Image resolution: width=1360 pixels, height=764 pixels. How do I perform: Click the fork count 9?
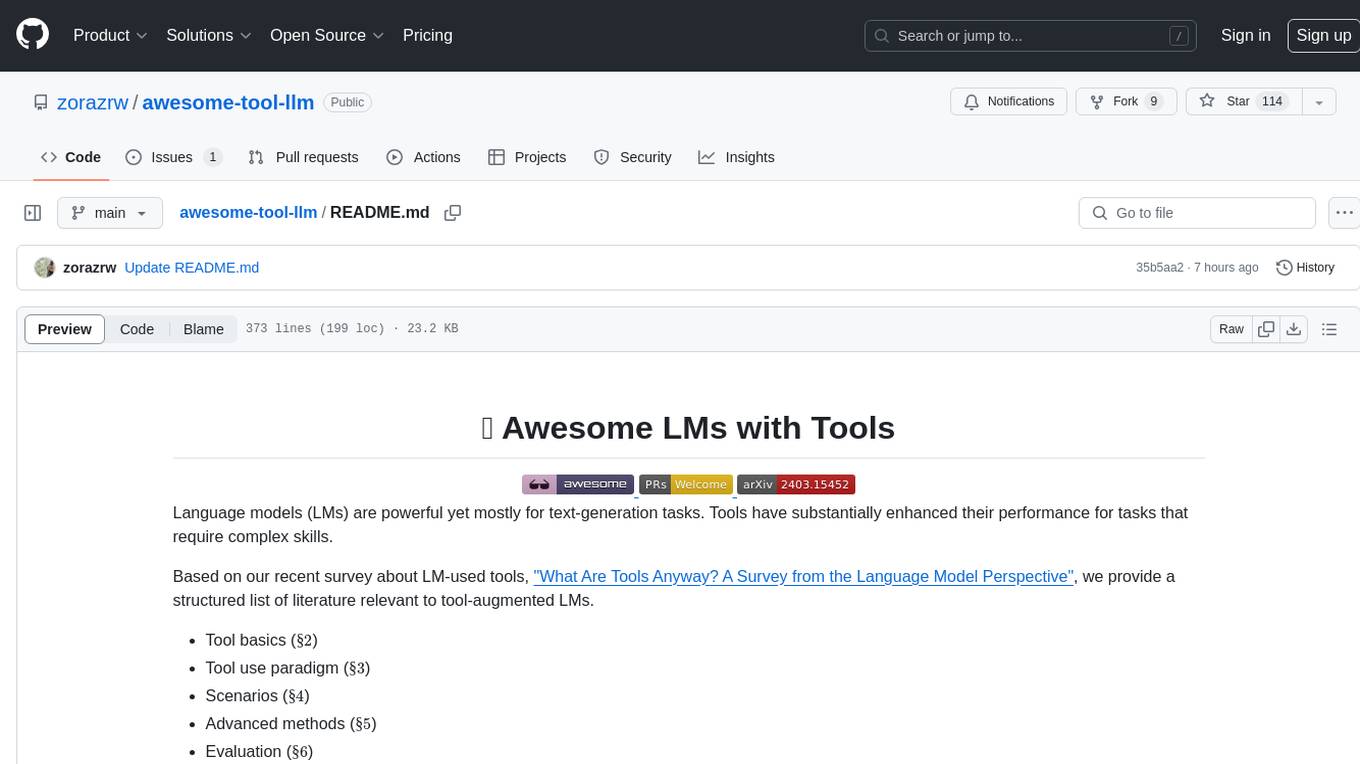point(1154,102)
